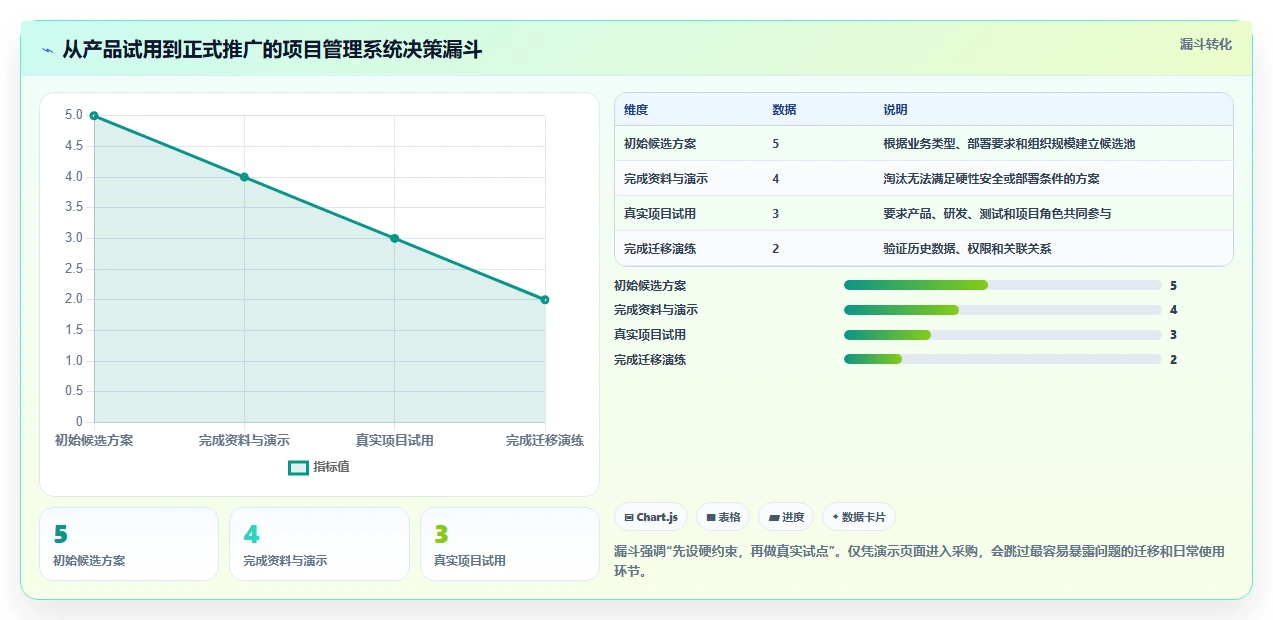Click the page title 从产品试用到正式推广的项目管理系统决策漏斗
This screenshot has width=1273, height=620.
coord(272,49)
